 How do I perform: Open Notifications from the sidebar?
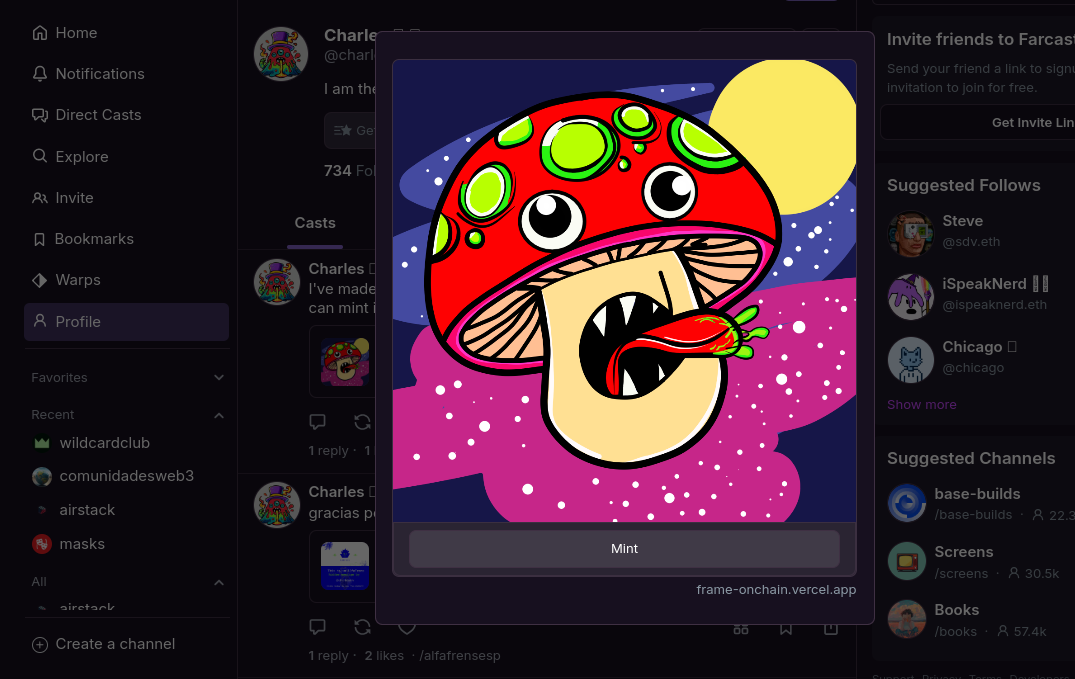click(x=88, y=74)
